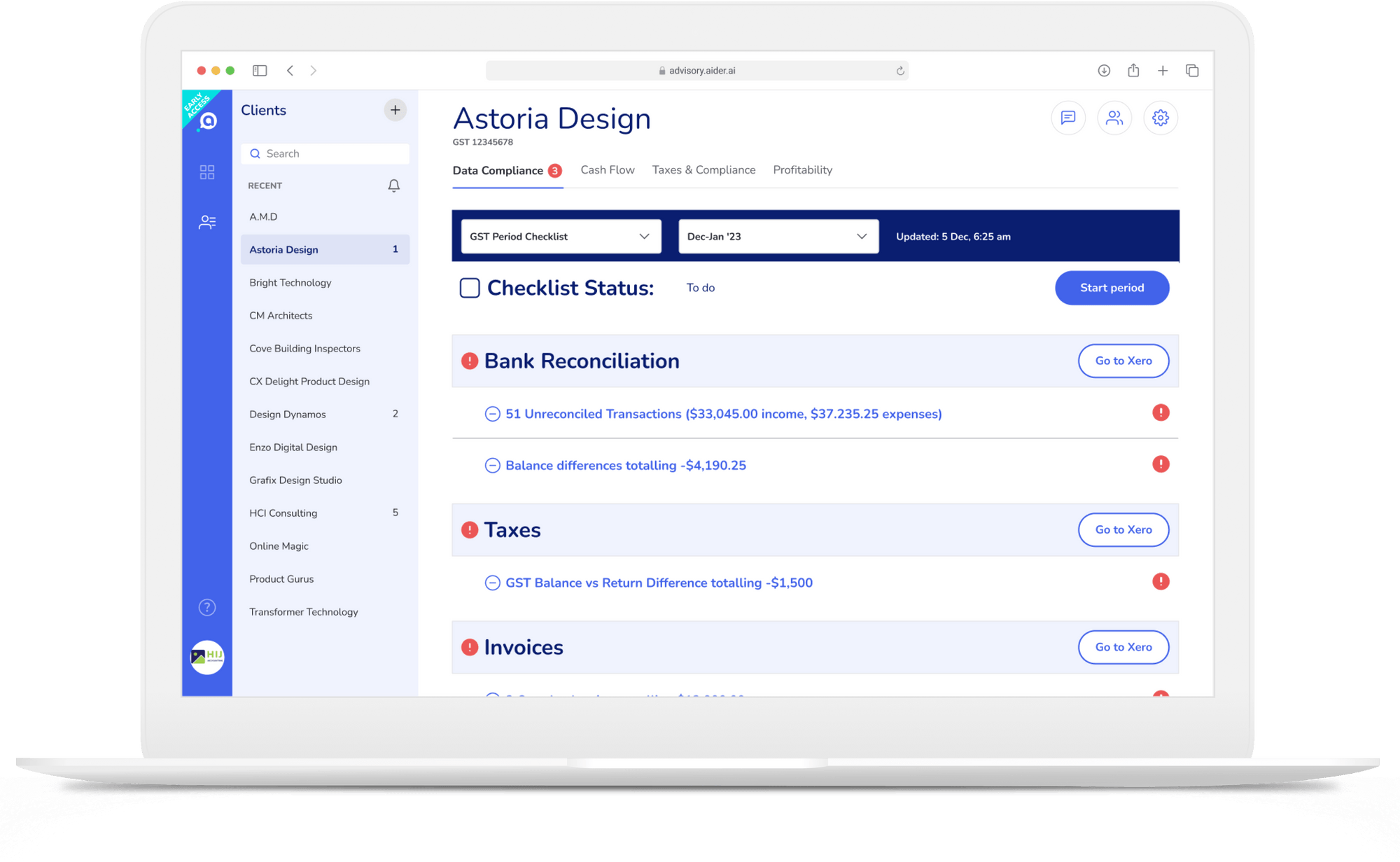This screenshot has width=1400, height=862.
Task: Click the notifications bell beside RECENT
Action: pyautogui.click(x=393, y=186)
